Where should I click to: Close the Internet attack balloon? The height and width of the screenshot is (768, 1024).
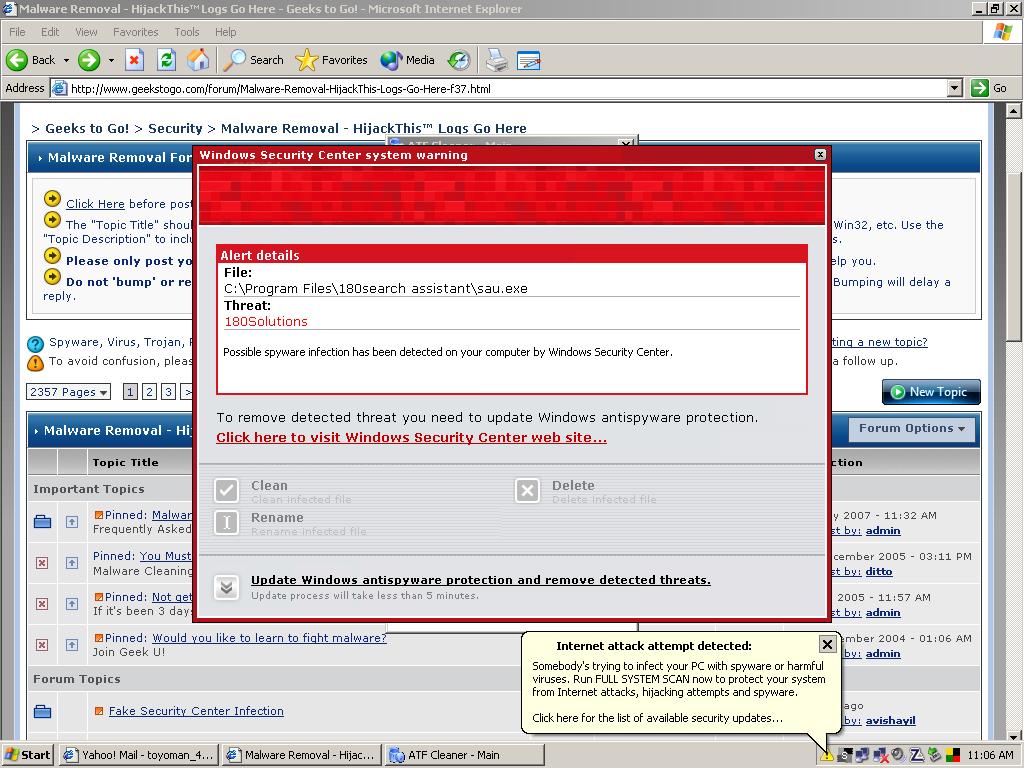pyautogui.click(x=827, y=645)
